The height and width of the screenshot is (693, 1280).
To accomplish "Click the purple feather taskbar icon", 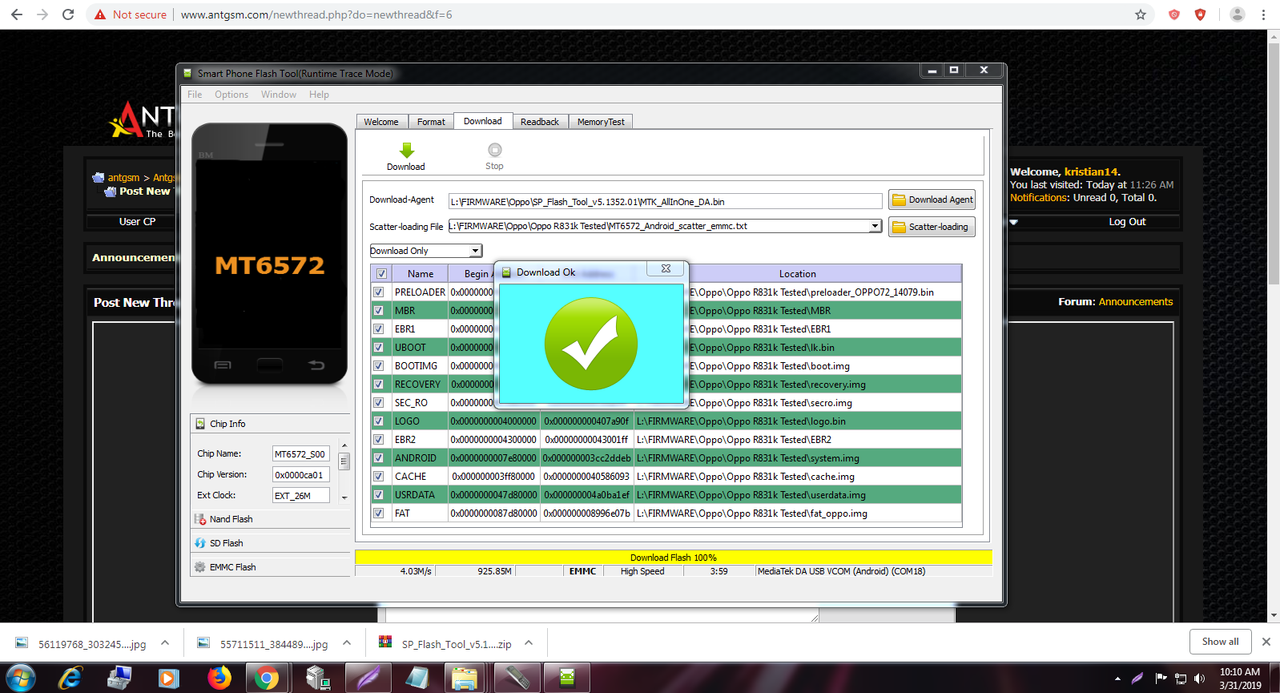I will 367,677.
